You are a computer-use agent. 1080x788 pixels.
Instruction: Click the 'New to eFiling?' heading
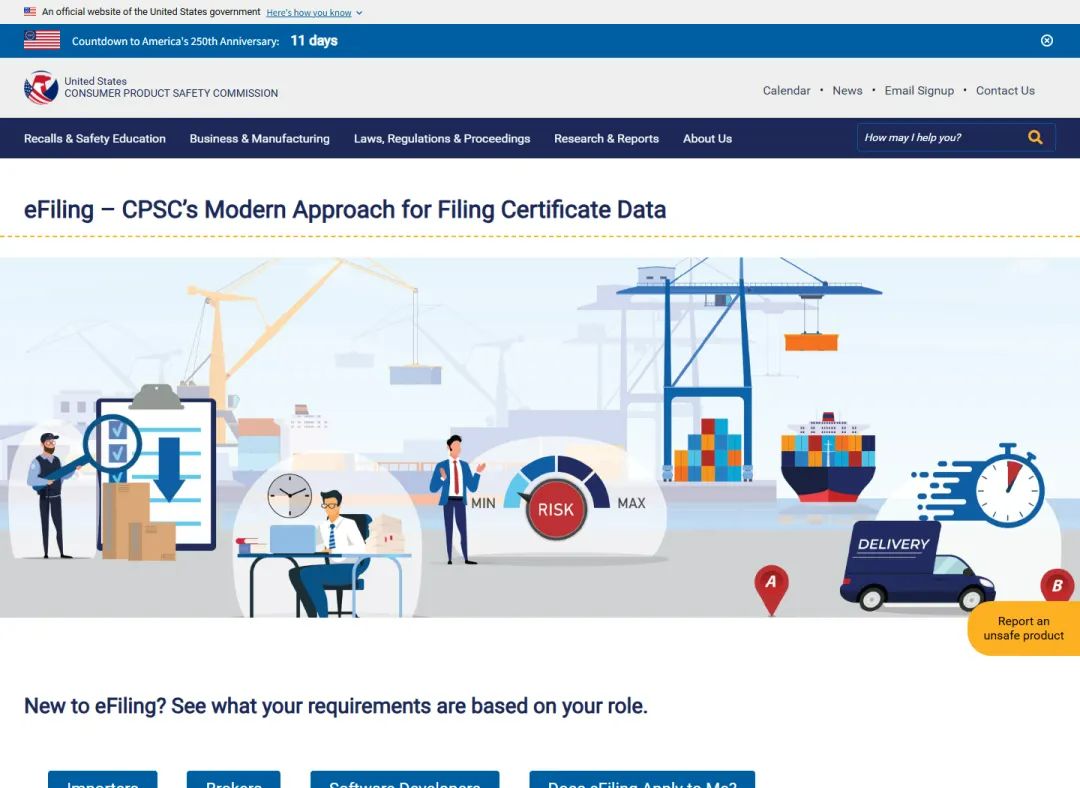tap(335, 706)
